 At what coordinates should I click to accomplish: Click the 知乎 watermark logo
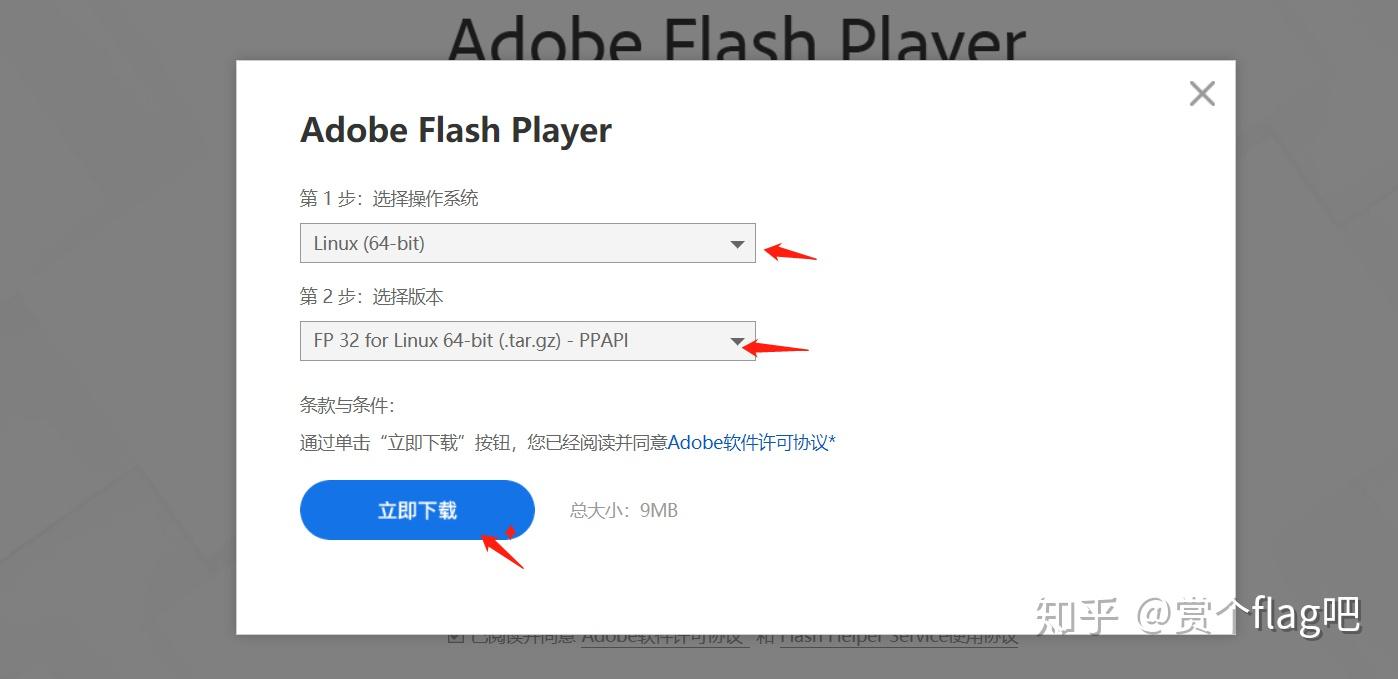[x=1077, y=616]
